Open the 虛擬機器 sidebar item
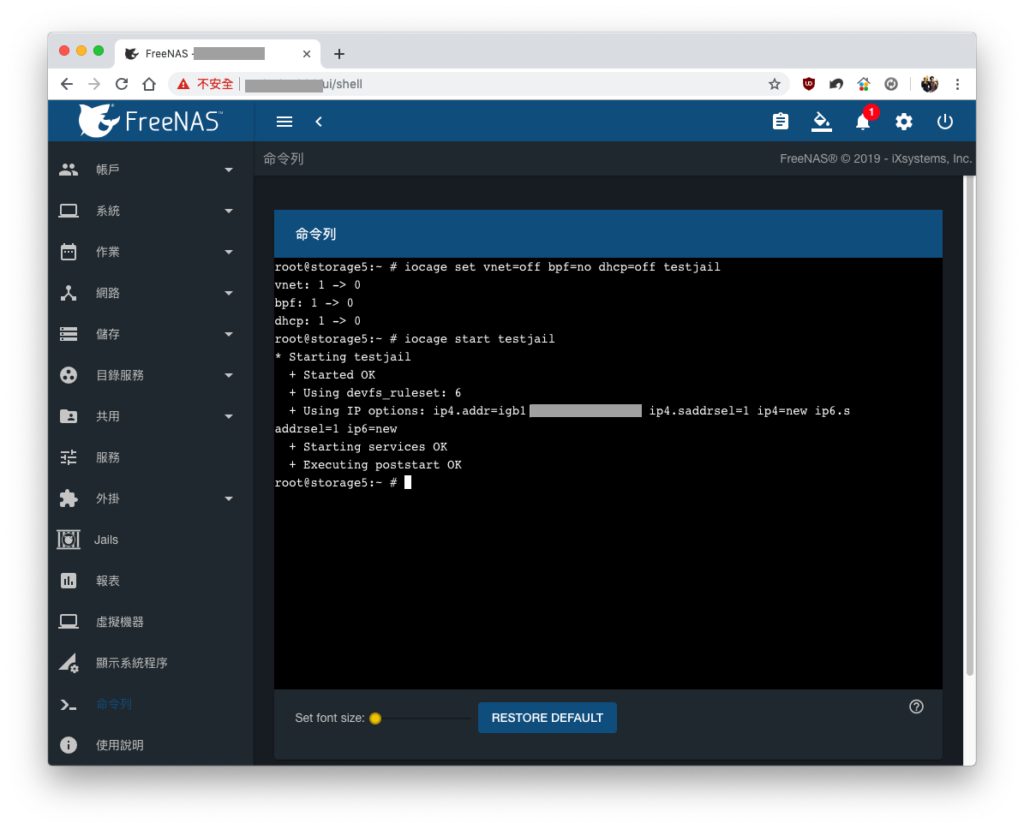Screen dimensions: 1024x829 click(x=150, y=622)
